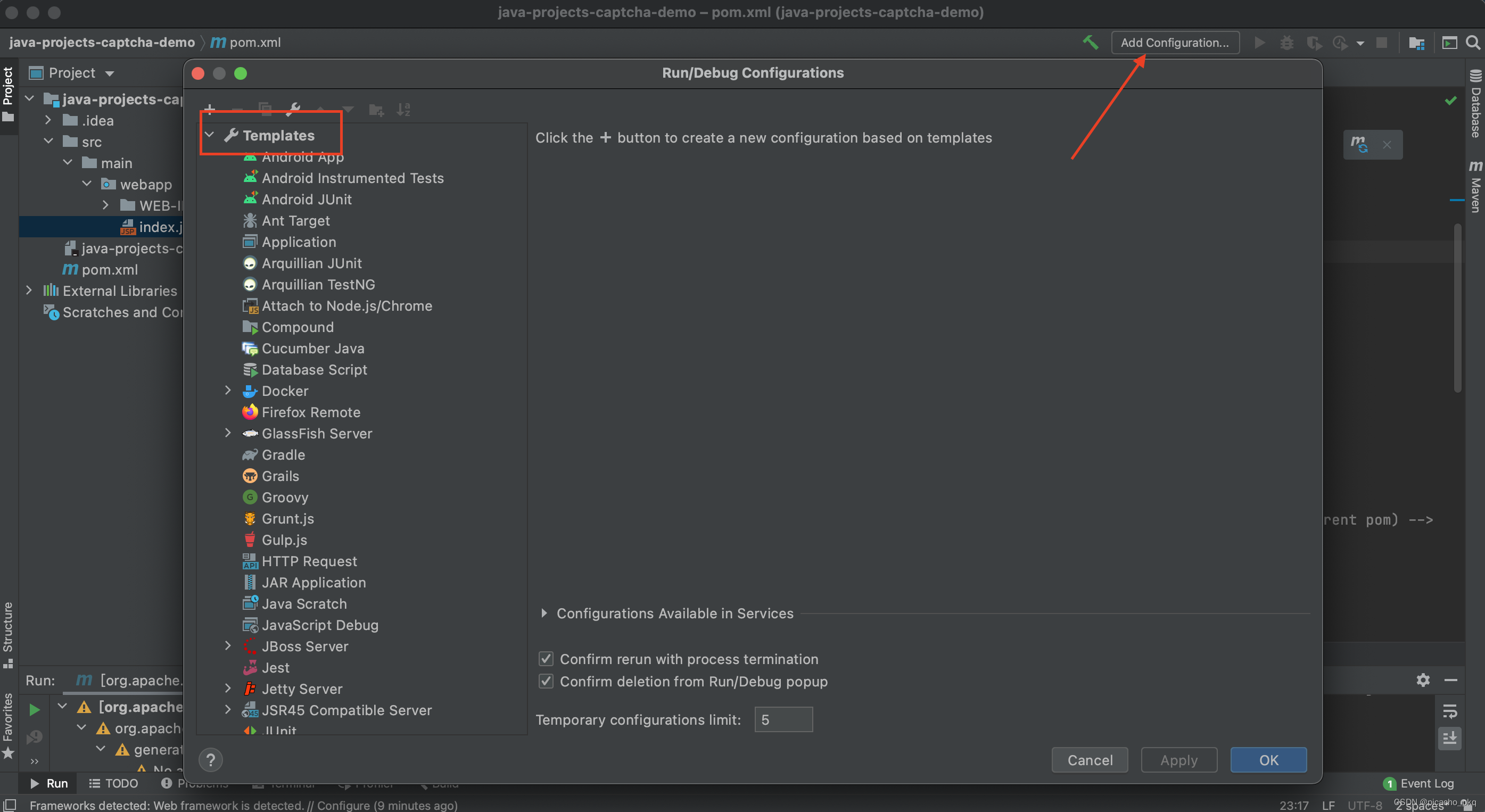Expand Configurations Available in Services section
This screenshot has width=1485, height=812.
click(x=543, y=612)
